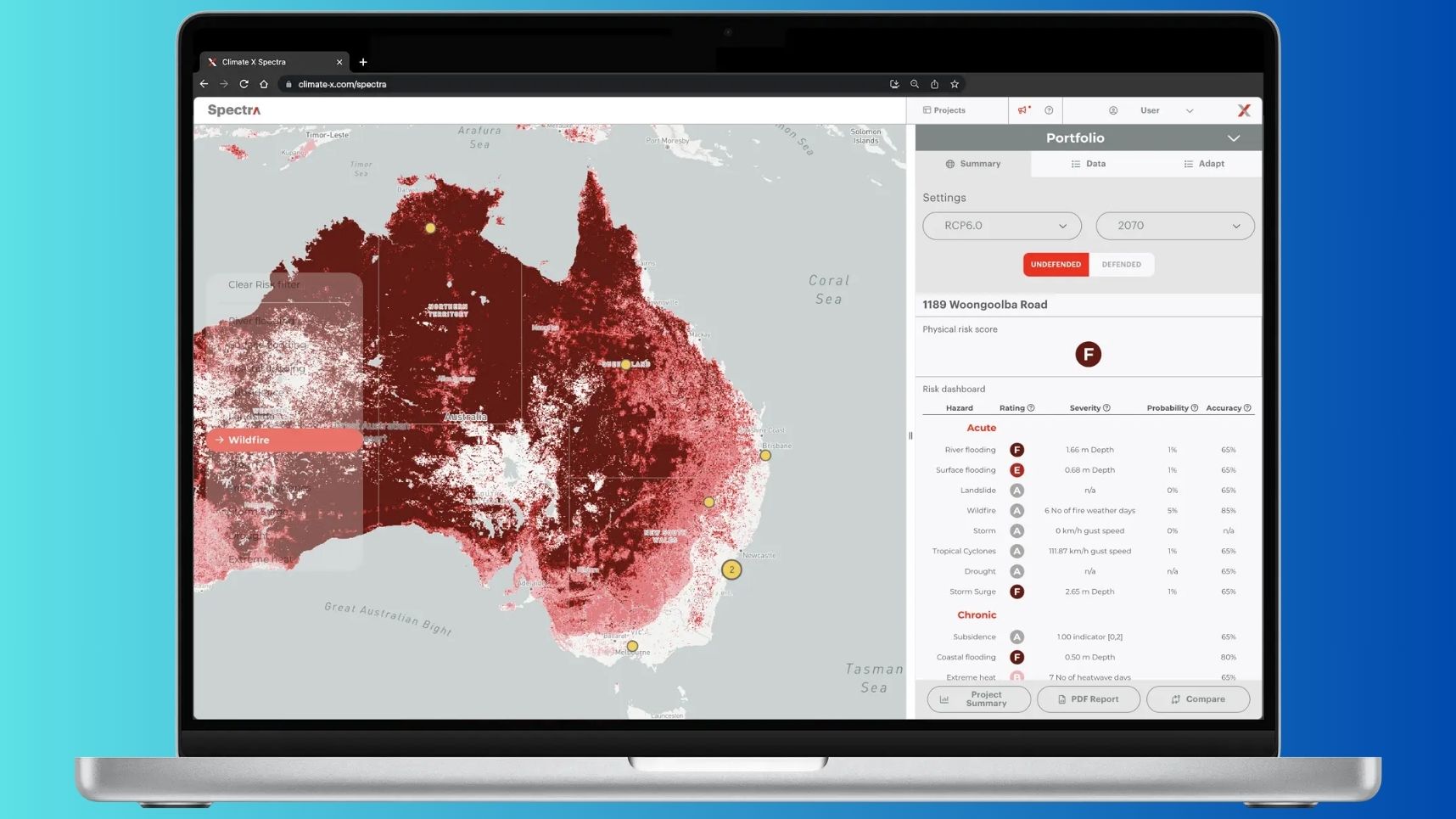This screenshot has width=1456, height=819.
Task: Bookmark the page with the star icon
Action: click(955, 84)
